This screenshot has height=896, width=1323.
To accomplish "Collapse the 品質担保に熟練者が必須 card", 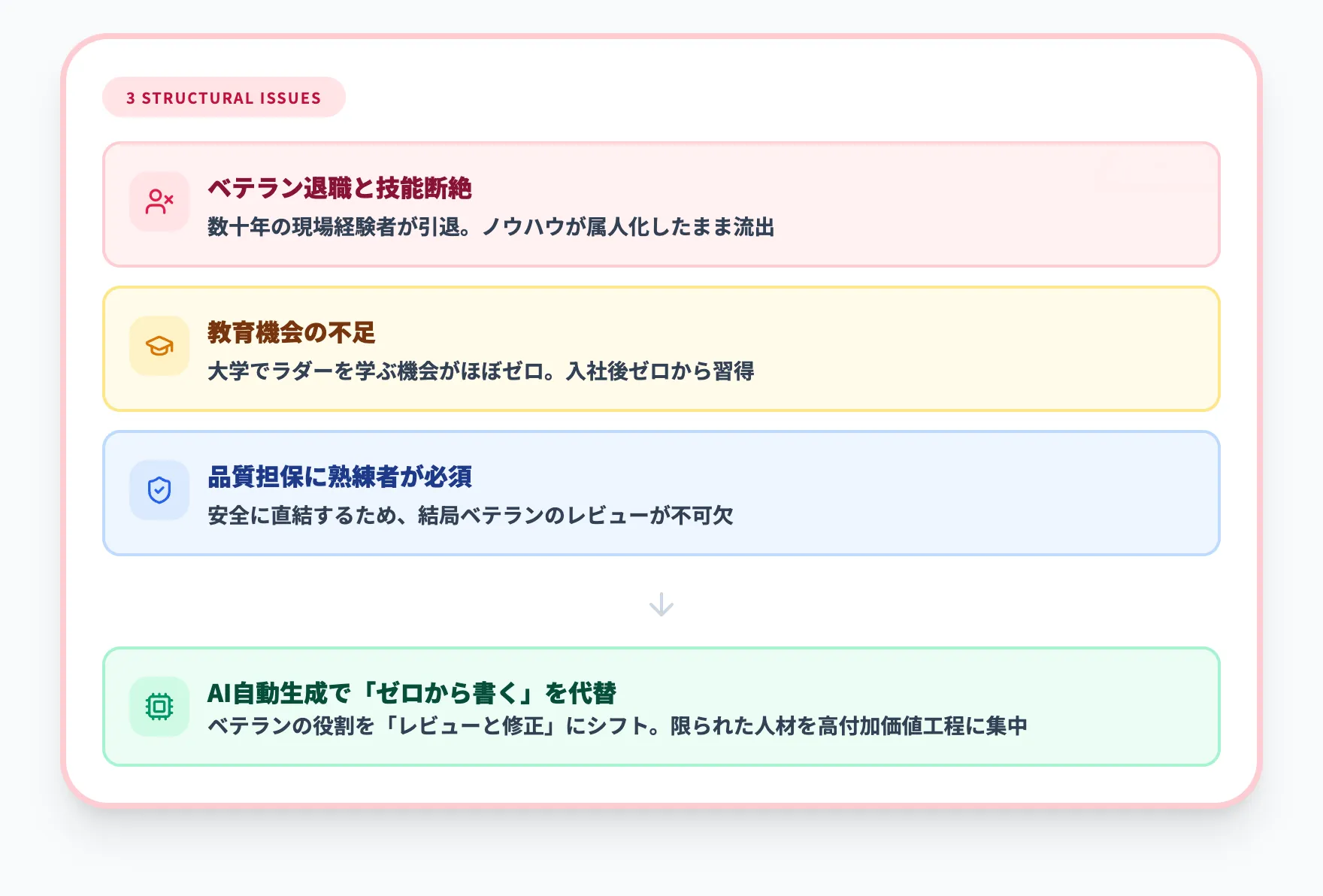I will click(661, 492).
